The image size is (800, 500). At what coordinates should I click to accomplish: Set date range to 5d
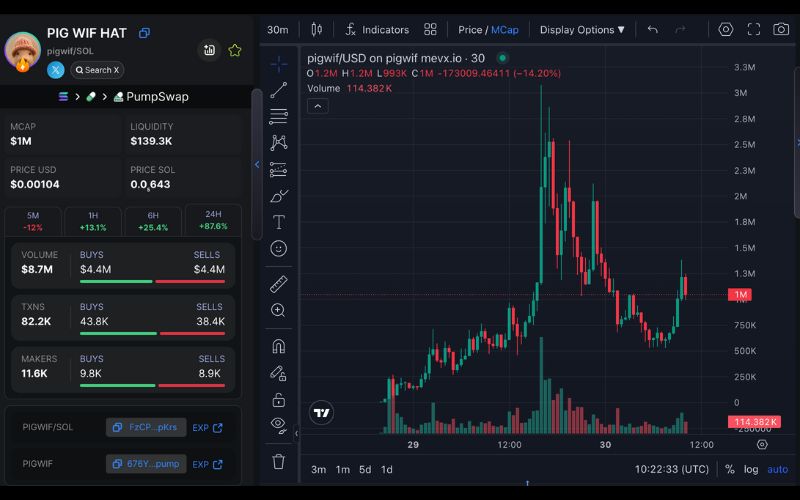point(365,469)
